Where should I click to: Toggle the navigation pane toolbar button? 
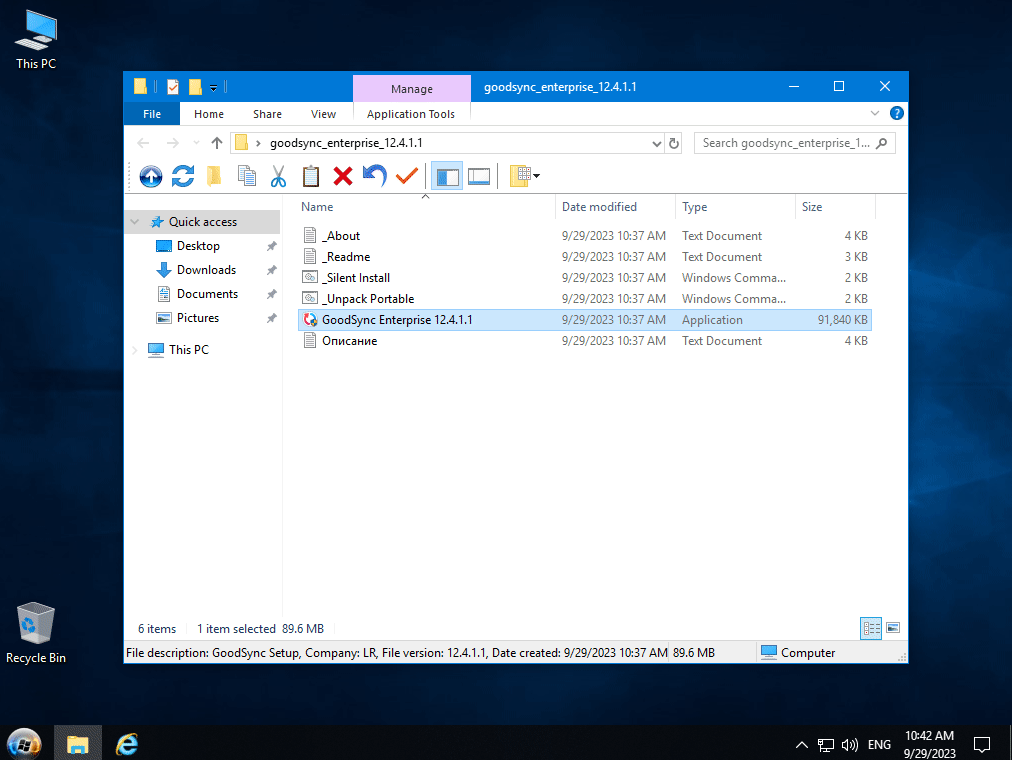click(x=447, y=176)
